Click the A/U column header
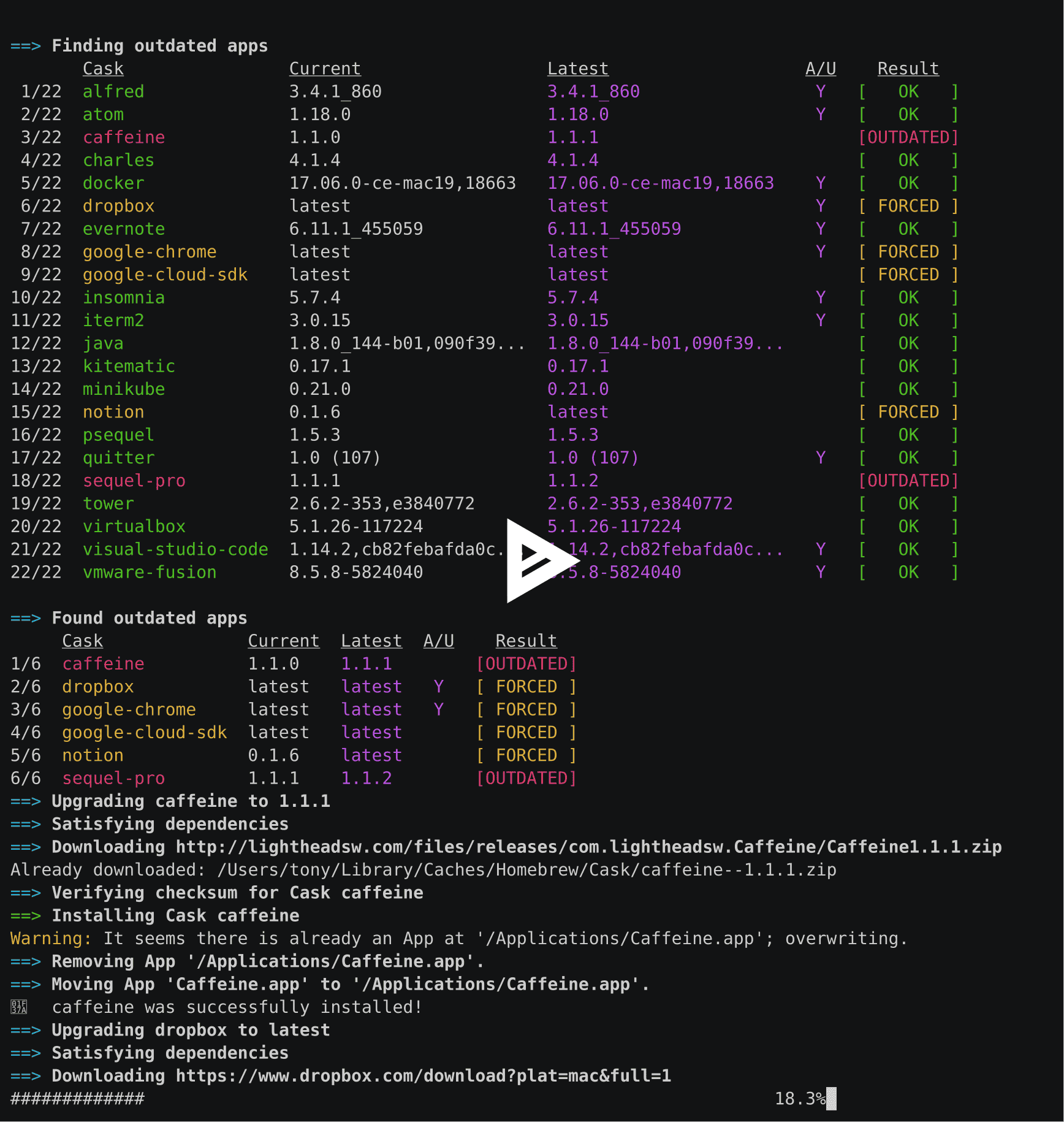The width and height of the screenshot is (1064, 1122). (820, 68)
